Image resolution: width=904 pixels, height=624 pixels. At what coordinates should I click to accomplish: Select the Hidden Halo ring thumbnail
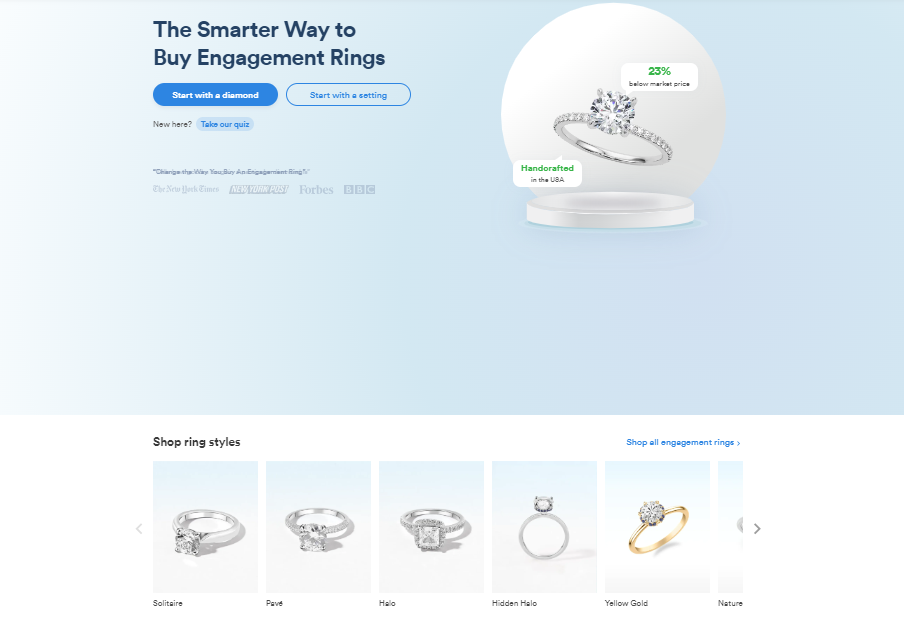544,527
